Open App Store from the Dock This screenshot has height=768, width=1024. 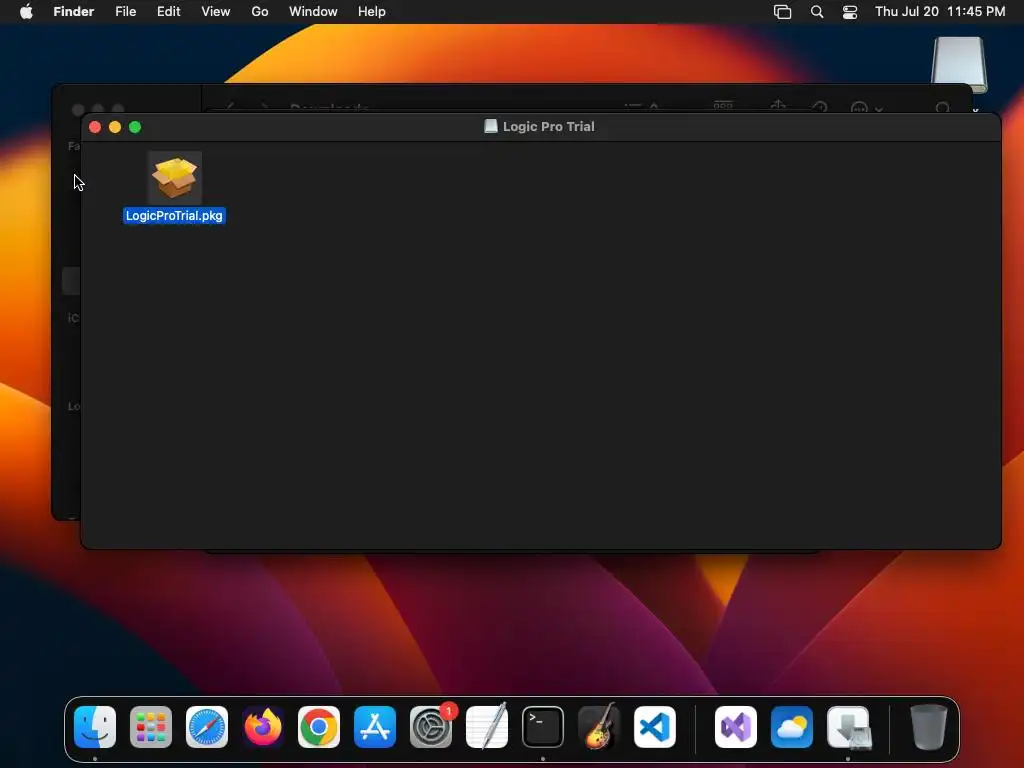click(375, 727)
